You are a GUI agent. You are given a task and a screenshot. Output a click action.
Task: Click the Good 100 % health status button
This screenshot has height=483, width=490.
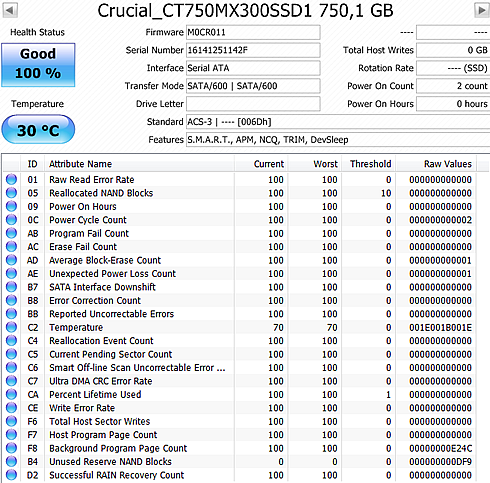click(x=38, y=65)
